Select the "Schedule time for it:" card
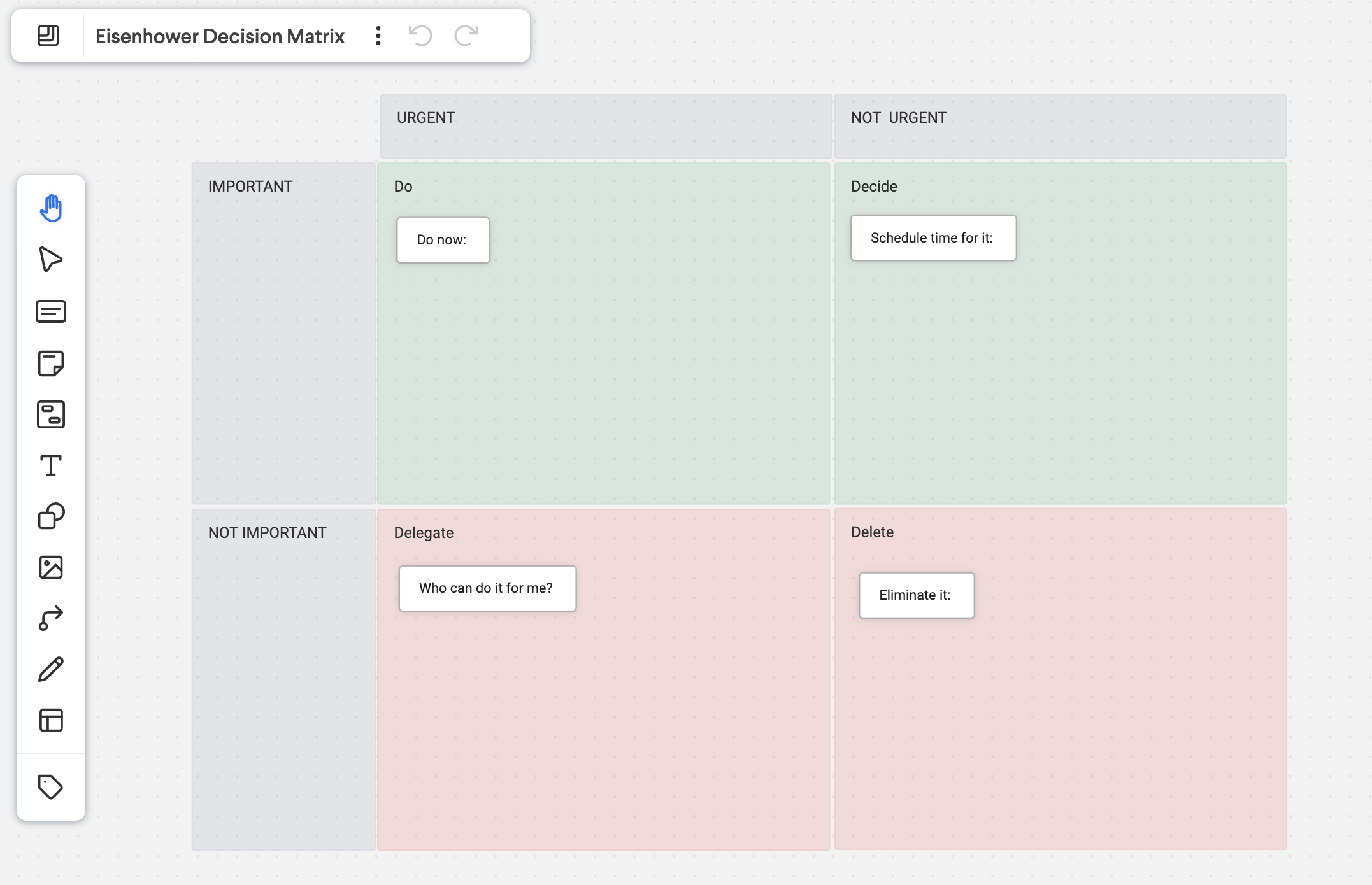Image resolution: width=1372 pixels, height=885 pixels. click(x=933, y=238)
